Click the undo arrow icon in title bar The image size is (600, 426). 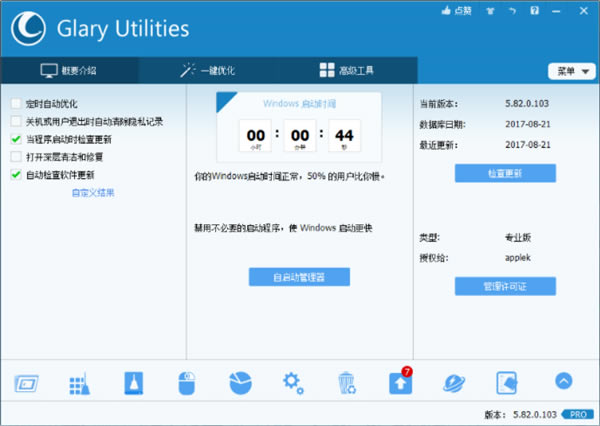pos(512,11)
